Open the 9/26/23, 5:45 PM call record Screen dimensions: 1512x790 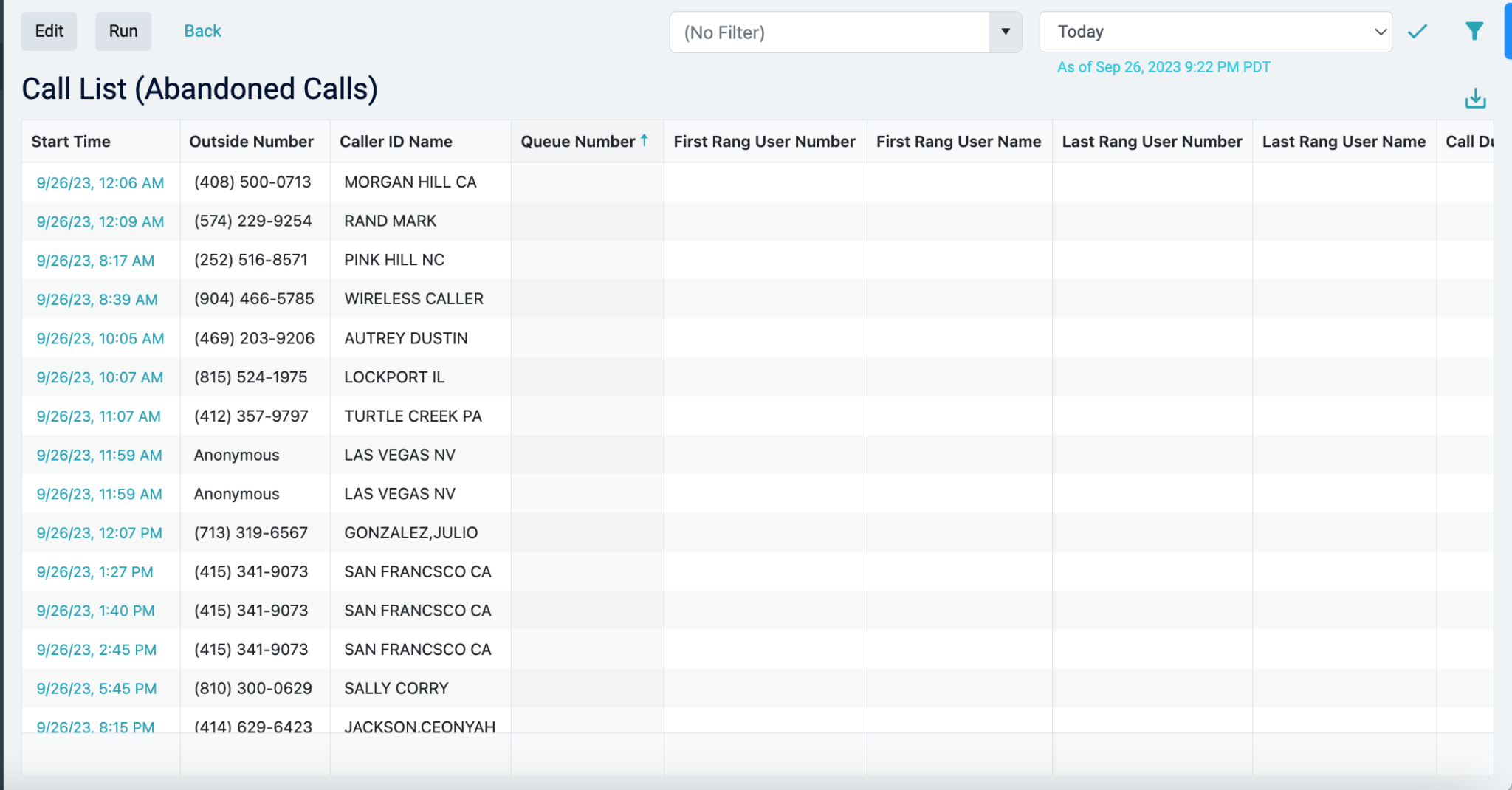96,688
